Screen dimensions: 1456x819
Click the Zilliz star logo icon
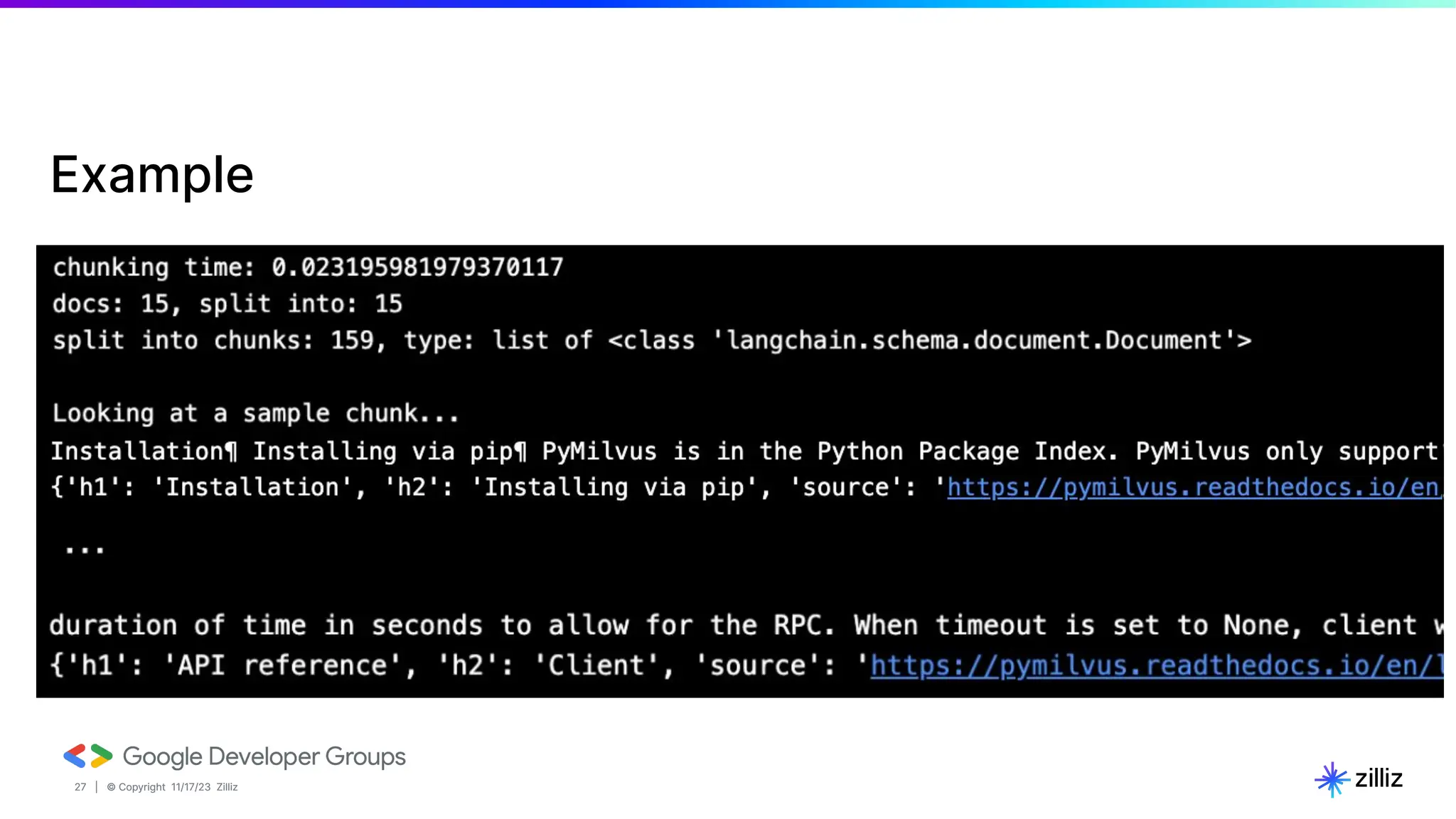(x=1332, y=779)
